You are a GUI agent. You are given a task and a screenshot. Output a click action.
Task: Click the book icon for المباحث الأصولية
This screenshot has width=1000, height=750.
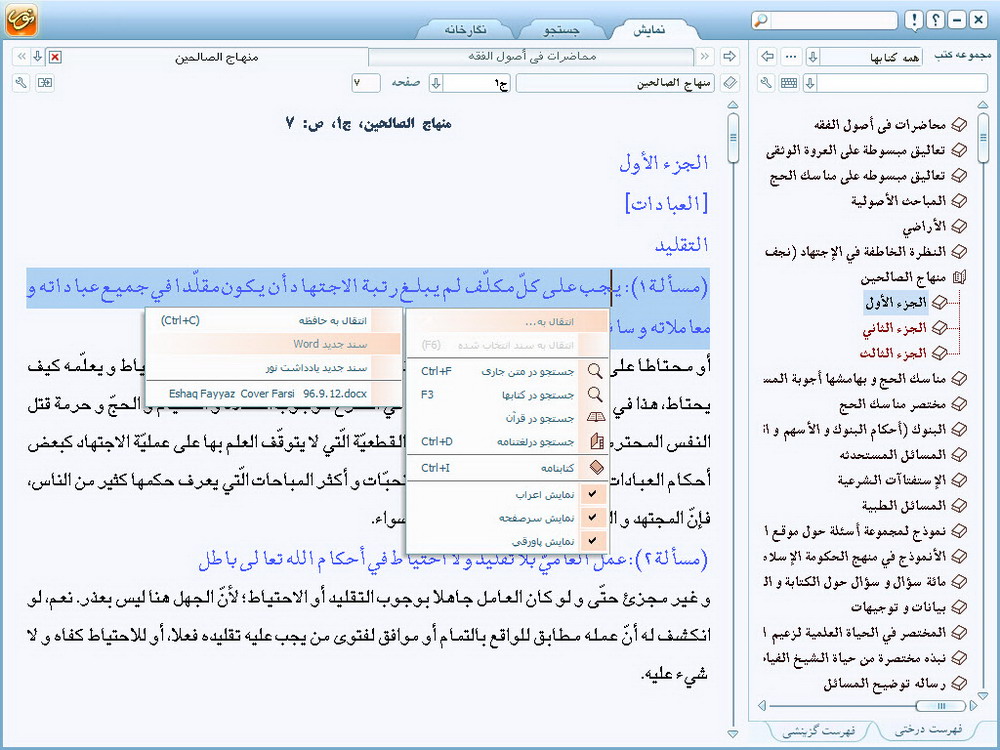pyautogui.click(x=959, y=200)
